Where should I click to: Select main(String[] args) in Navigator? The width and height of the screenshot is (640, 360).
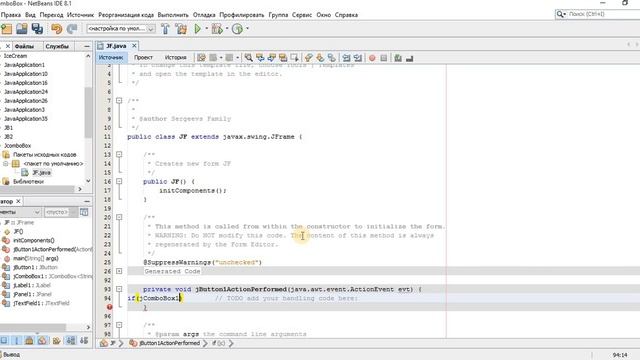coord(36,258)
